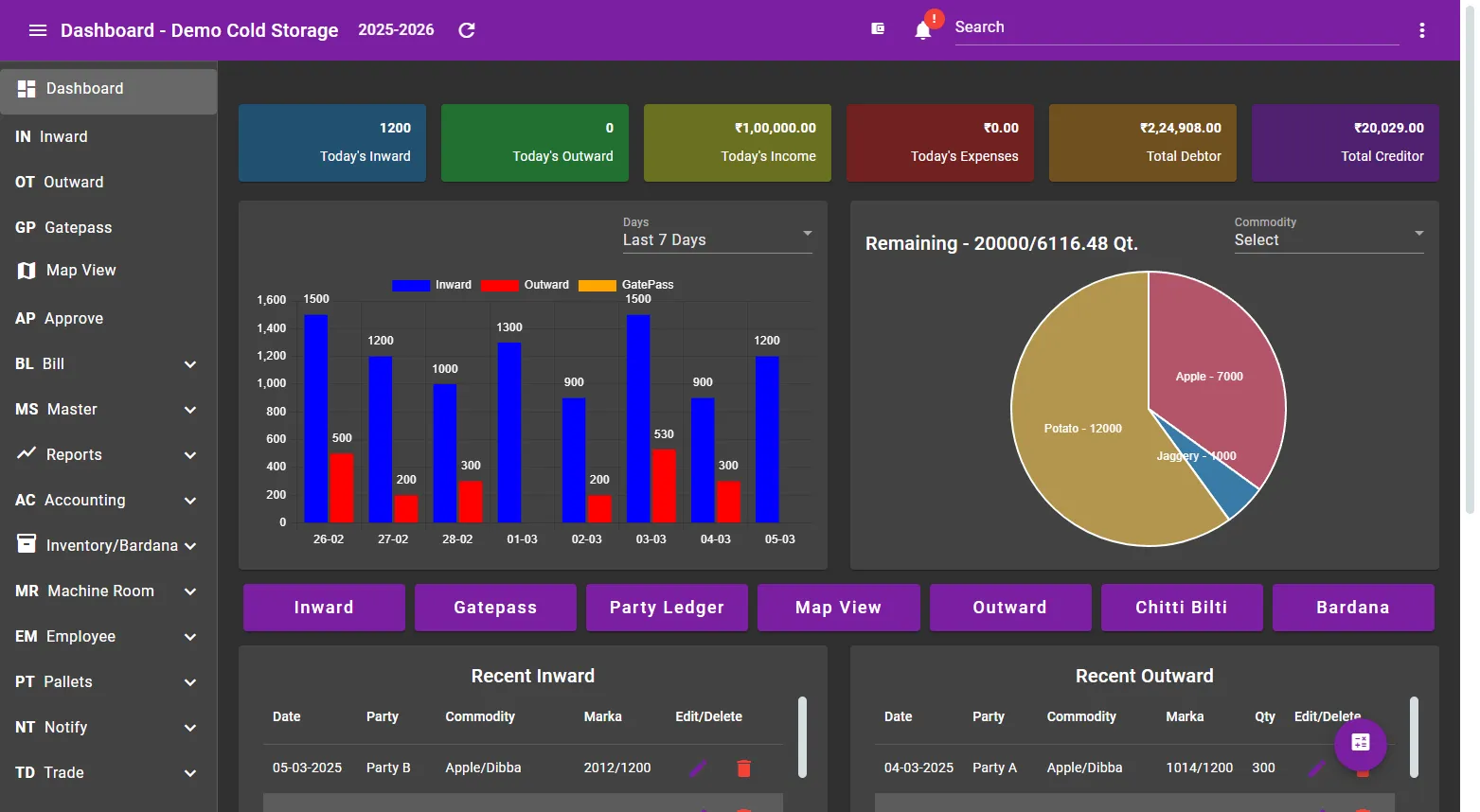Viewport: 1480px width, 812px height.
Task: Delete the 05-03-2025 inward record via trash icon
Action: 744,768
